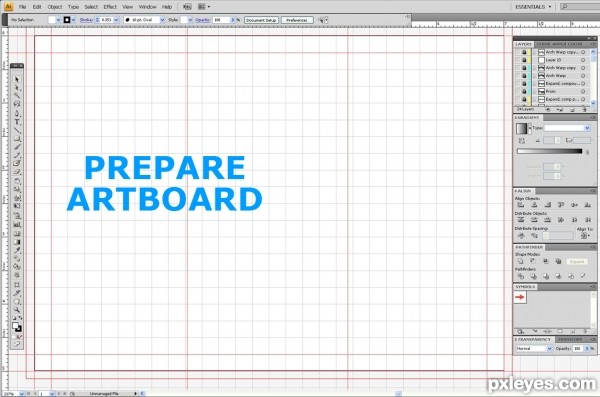Click the gradient slider bar
The height and width of the screenshot is (397, 600).
point(549,151)
